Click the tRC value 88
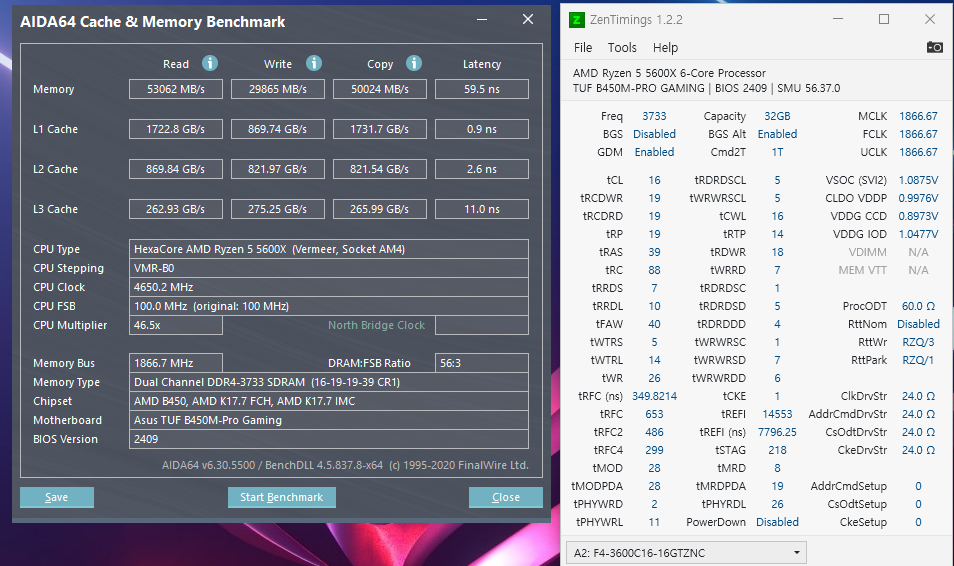 (654, 270)
